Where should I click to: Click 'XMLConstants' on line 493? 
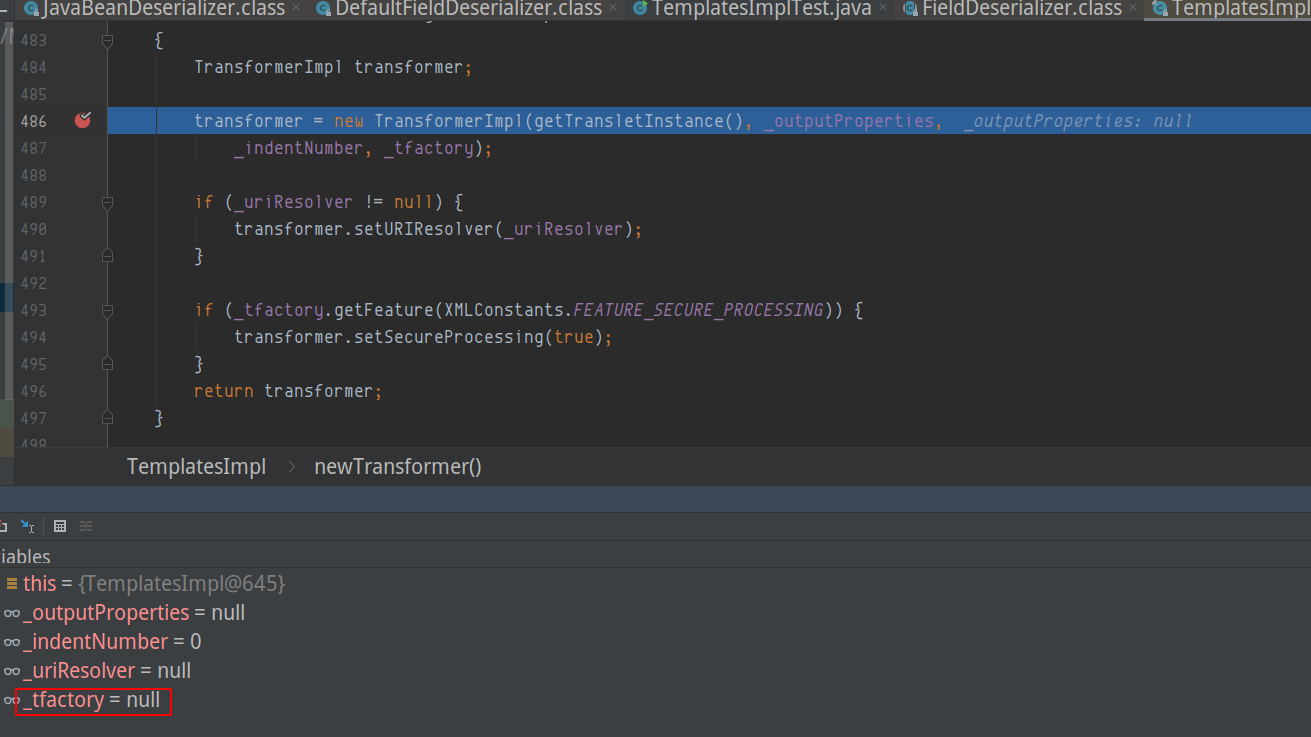504,310
